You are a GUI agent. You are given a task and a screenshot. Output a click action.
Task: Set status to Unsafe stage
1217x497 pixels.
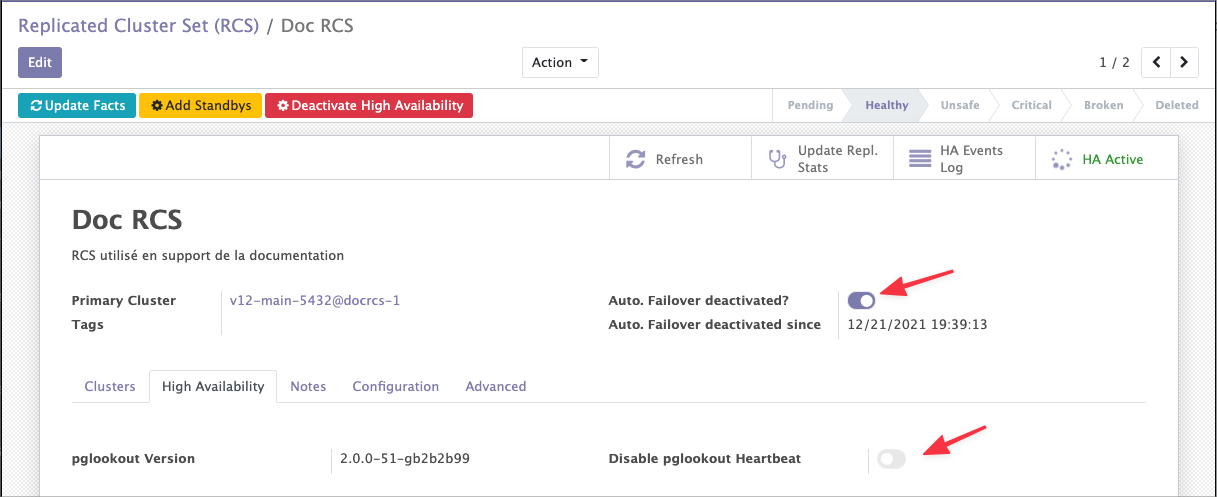[x=959, y=105]
